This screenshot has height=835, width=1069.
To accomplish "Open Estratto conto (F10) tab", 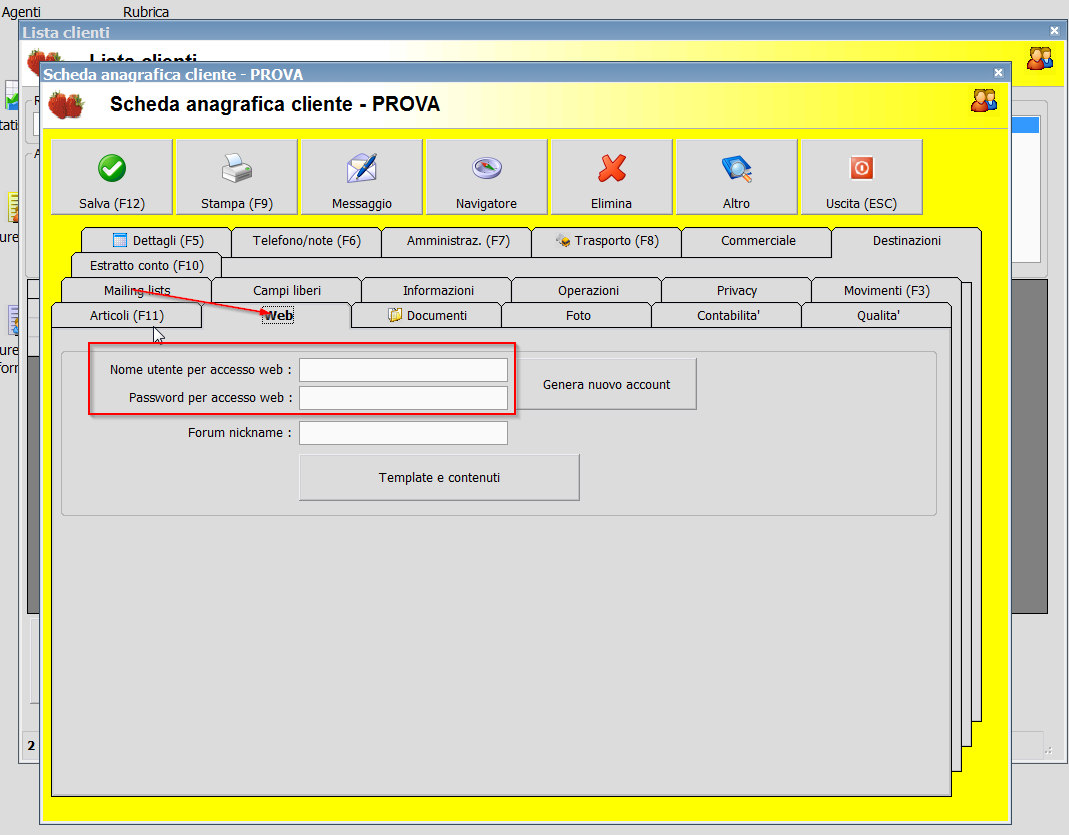I will point(147,266).
